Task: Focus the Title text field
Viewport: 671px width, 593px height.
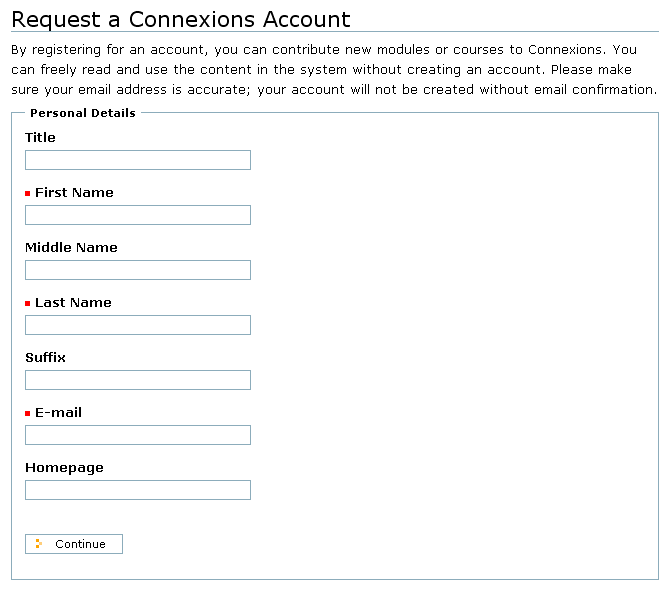Action: pos(138,160)
